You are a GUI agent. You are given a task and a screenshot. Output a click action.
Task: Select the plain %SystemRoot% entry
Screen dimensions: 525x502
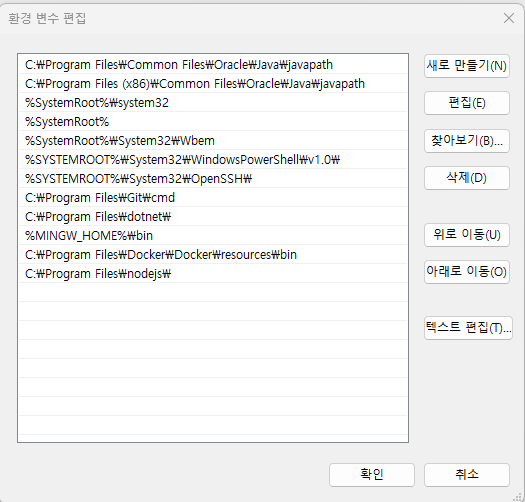click(x=213, y=122)
